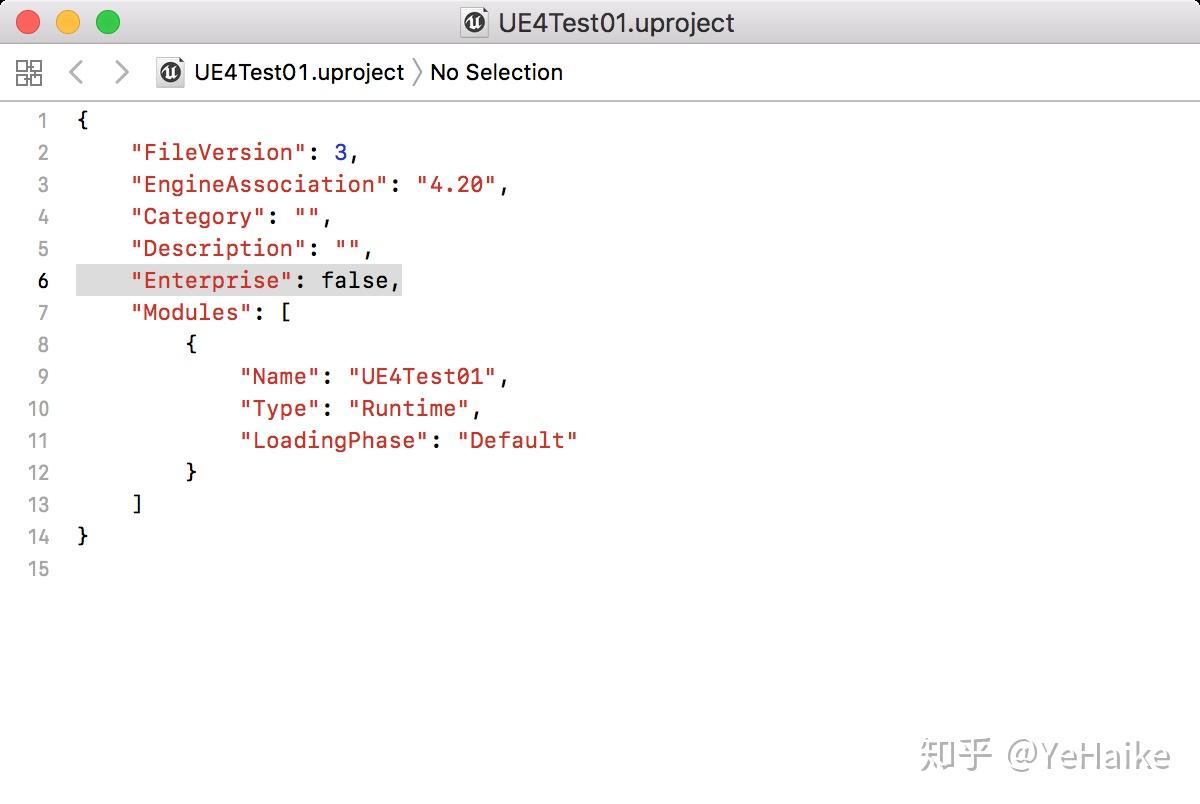Click the "4.20" engine version string
This screenshot has width=1200, height=804.
point(456,185)
